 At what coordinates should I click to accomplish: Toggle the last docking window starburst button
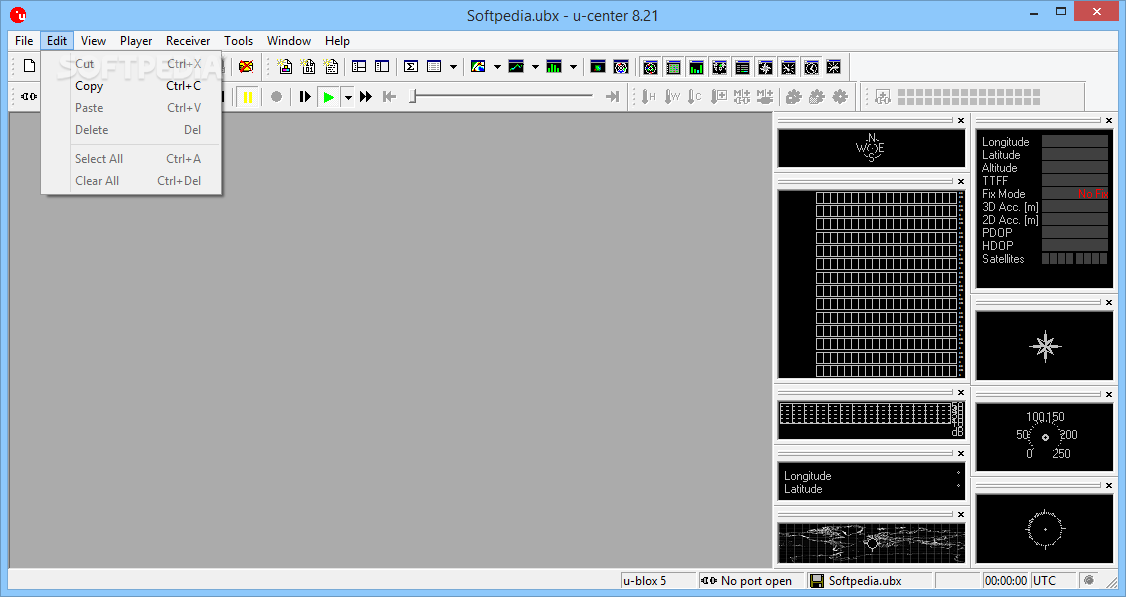[833, 67]
